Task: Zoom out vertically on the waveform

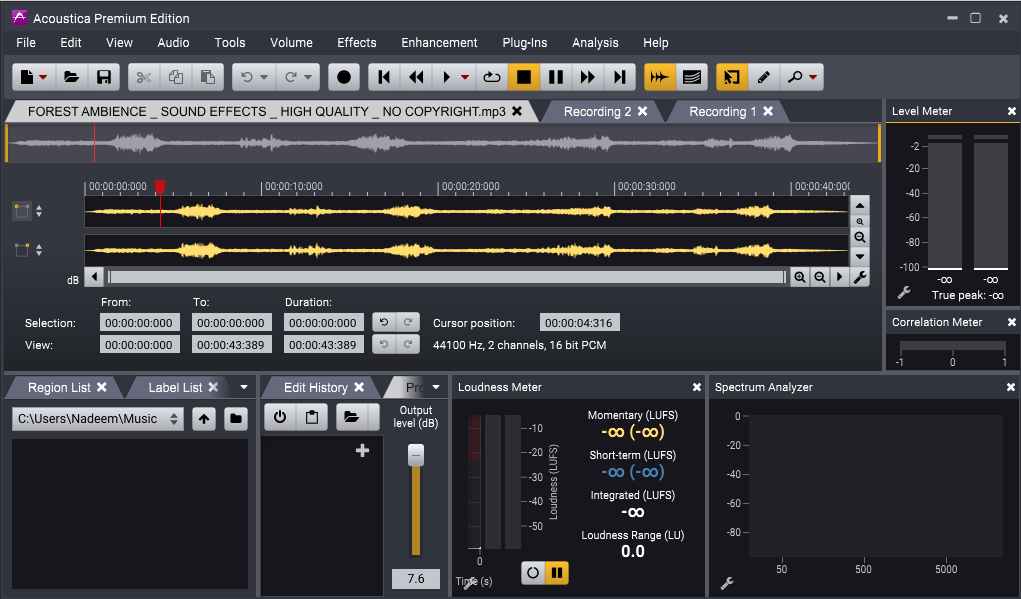Action: pos(860,238)
